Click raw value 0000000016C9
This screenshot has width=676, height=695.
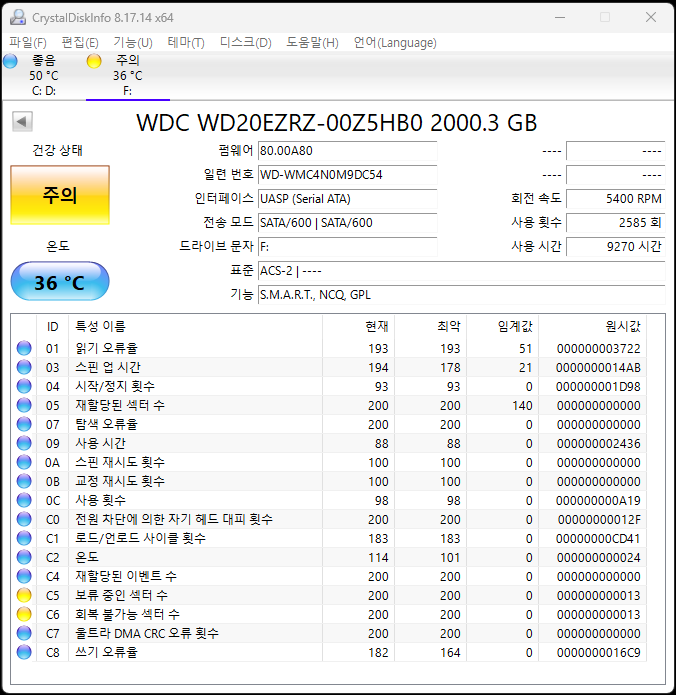click(x=598, y=653)
